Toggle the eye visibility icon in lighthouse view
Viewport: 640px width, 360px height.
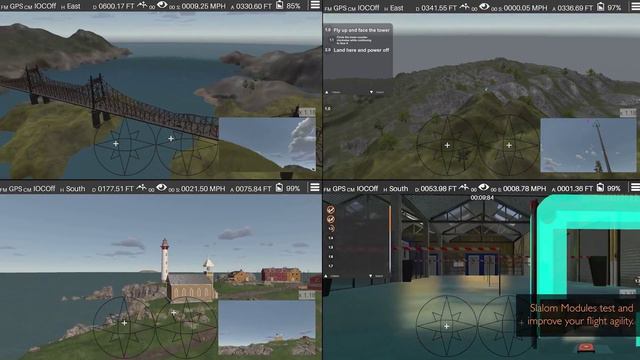tap(162, 187)
